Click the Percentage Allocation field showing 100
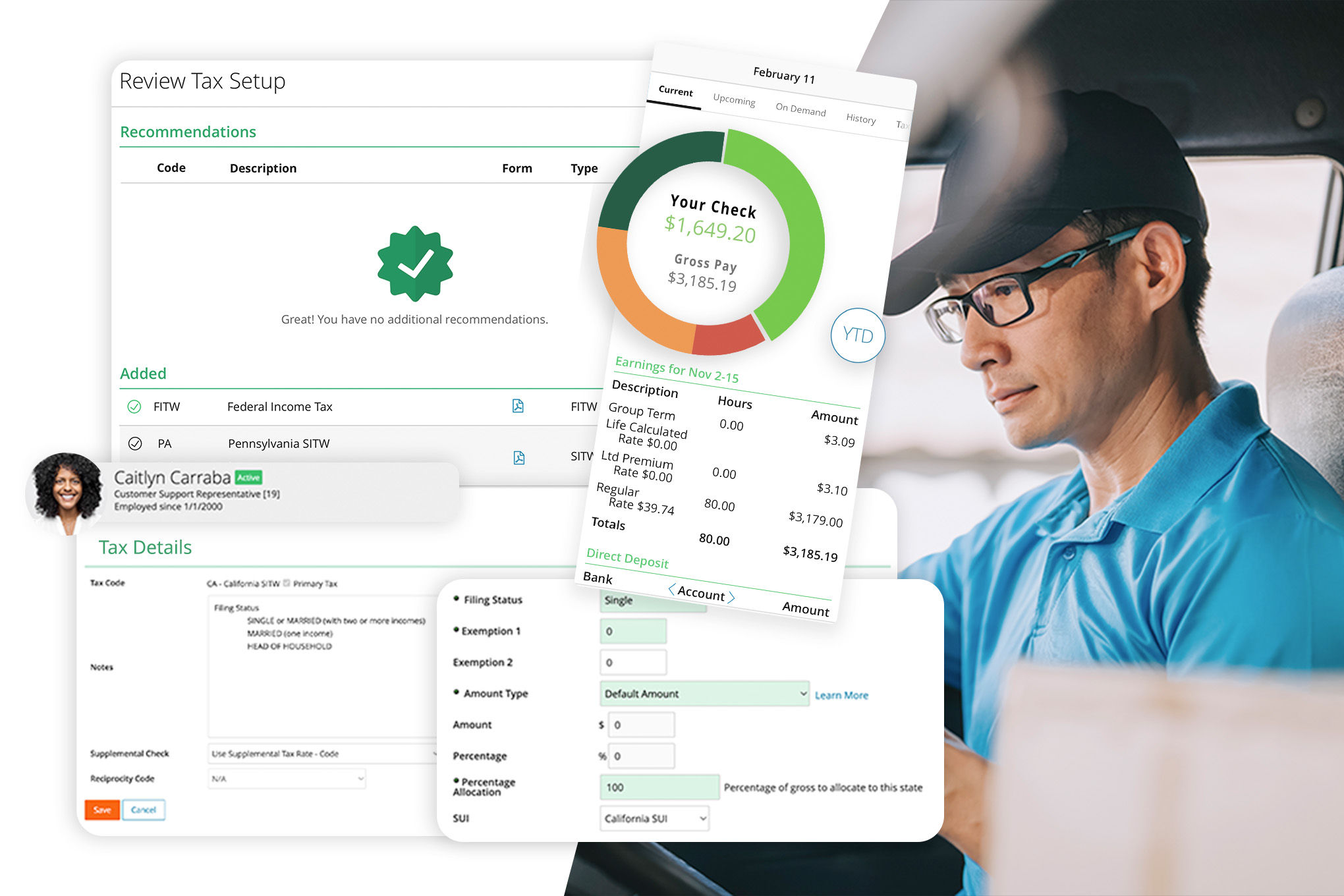1344x896 pixels. click(659, 787)
